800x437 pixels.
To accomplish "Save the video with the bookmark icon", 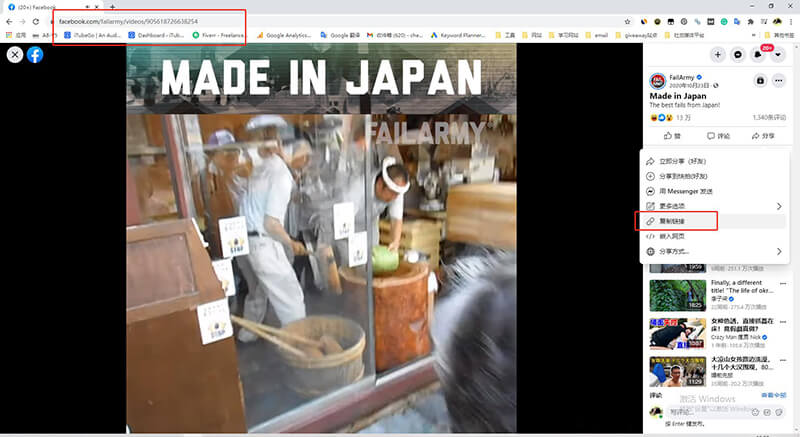I will [760, 81].
